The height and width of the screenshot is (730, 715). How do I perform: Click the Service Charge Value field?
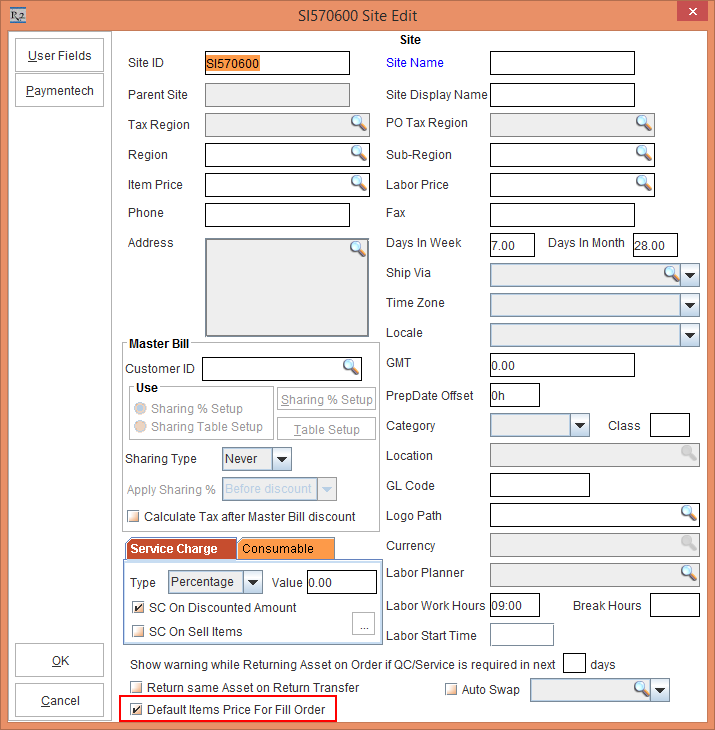342,582
